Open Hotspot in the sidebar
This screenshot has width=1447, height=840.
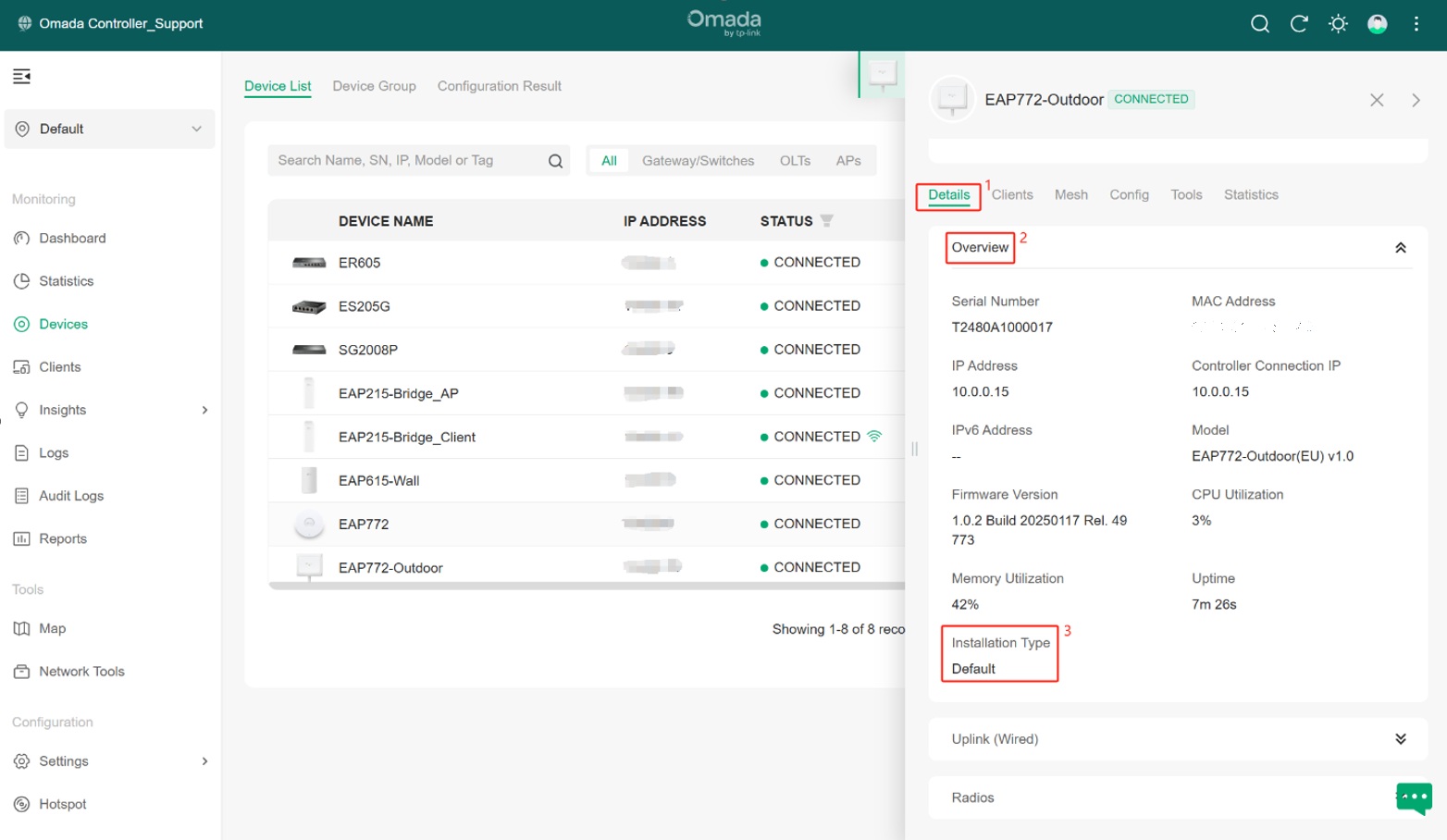click(x=62, y=804)
